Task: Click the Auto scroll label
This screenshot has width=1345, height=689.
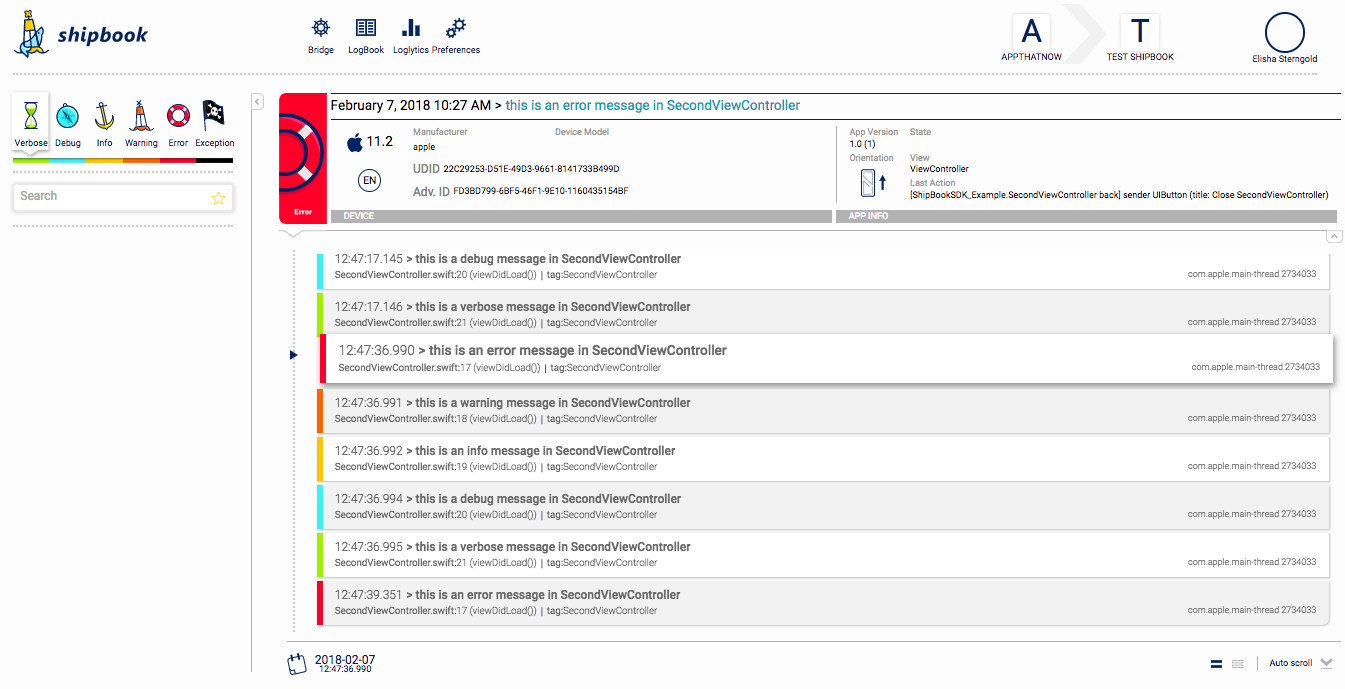Action: pyautogui.click(x=1291, y=663)
